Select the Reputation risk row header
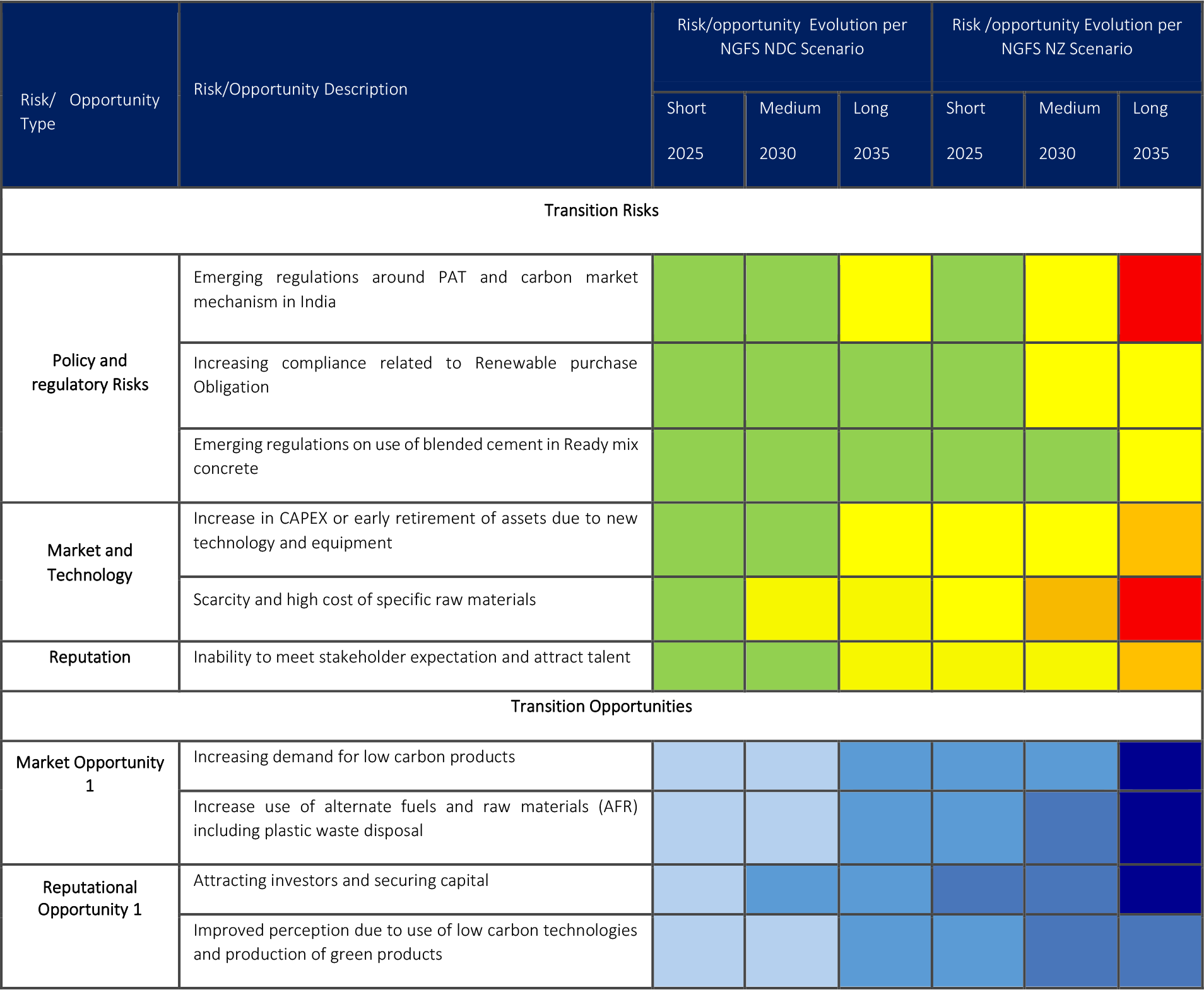Screen dimensions: 1204x990 pos(90,657)
